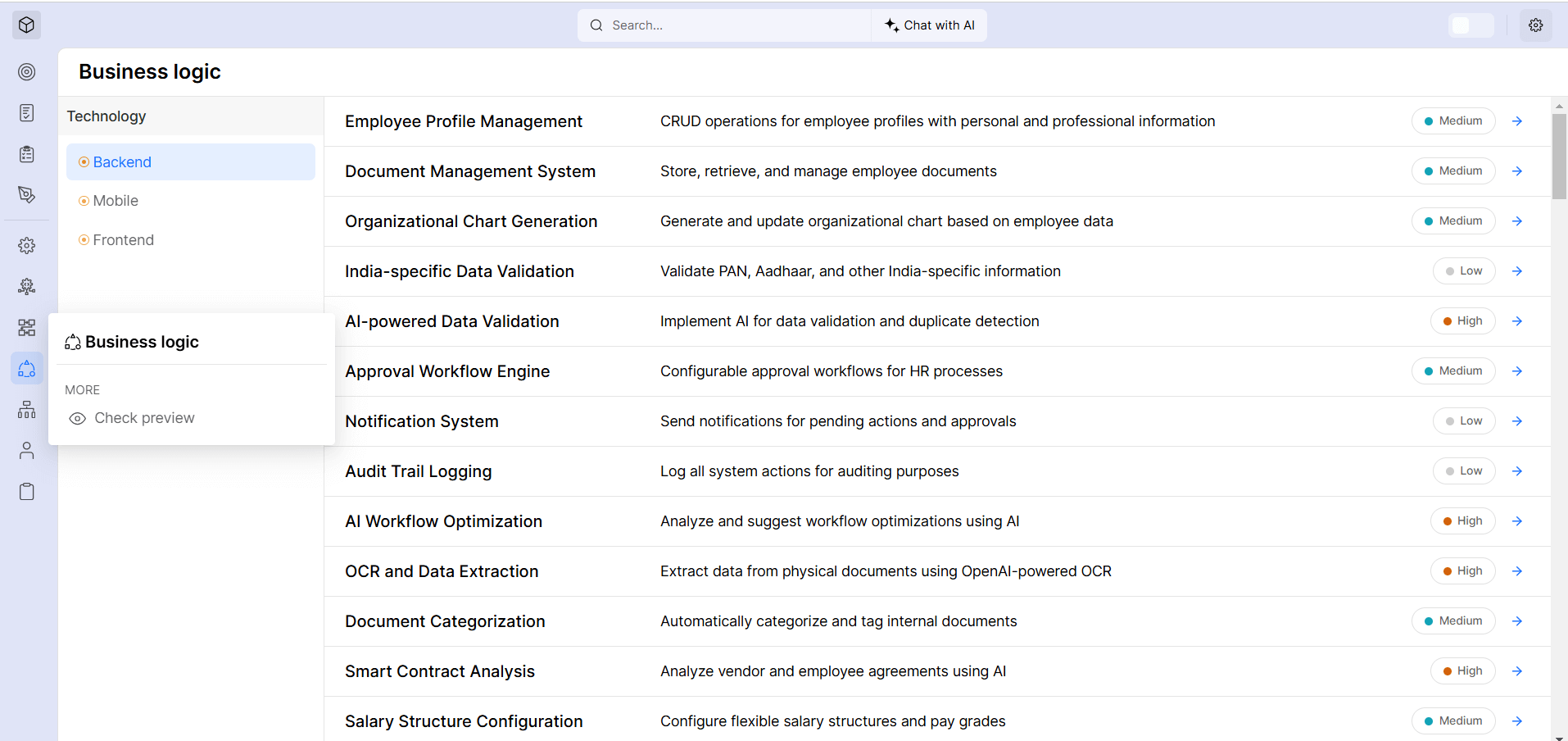Image resolution: width=1568 pixels, height=741 pixels.
Task: Click the cube logo icon in sidebar
Action: tap(26, 25)
